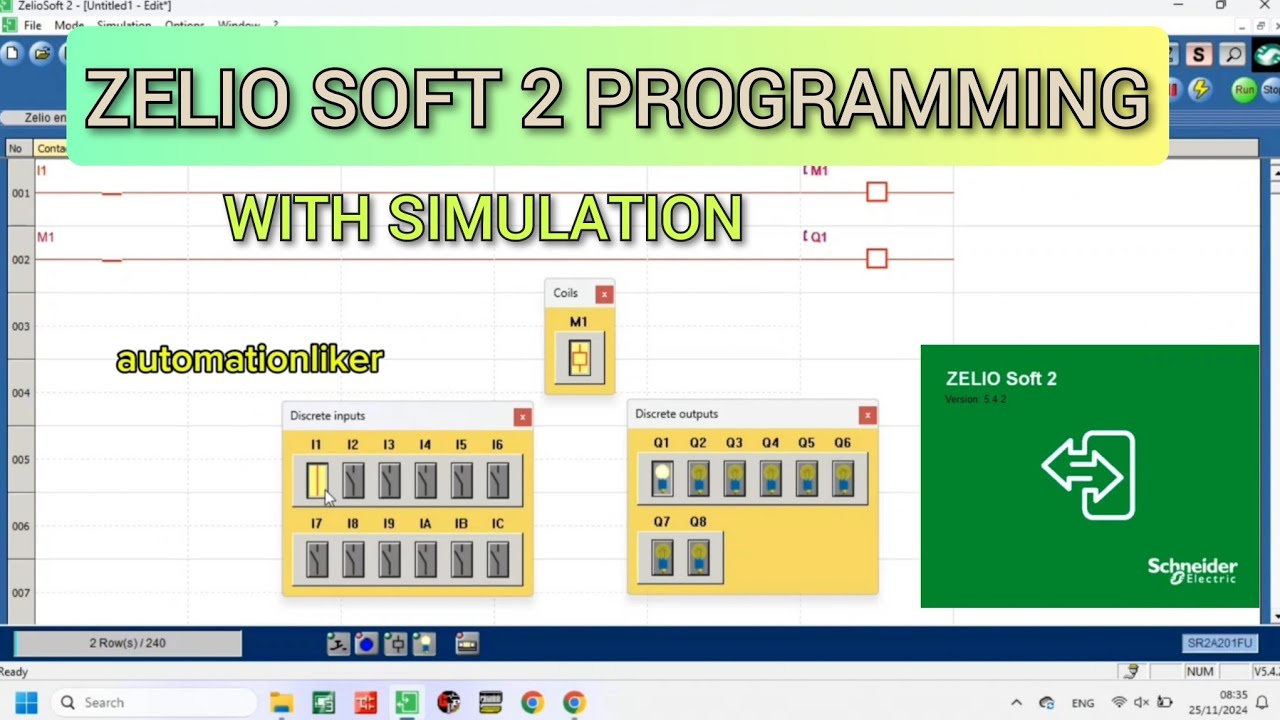
Task: Click the M1 coil icon in Coils panel
Action: 579,358
